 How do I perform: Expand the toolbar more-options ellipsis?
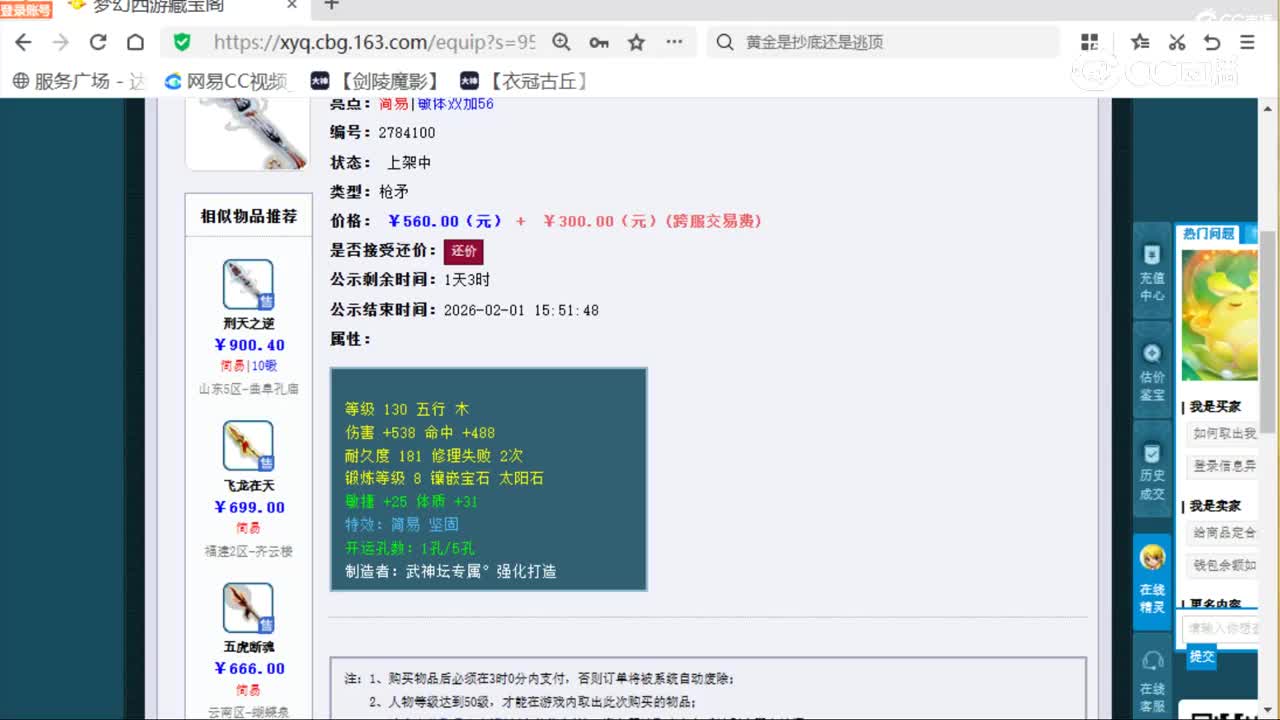click(x=674, y=42)
